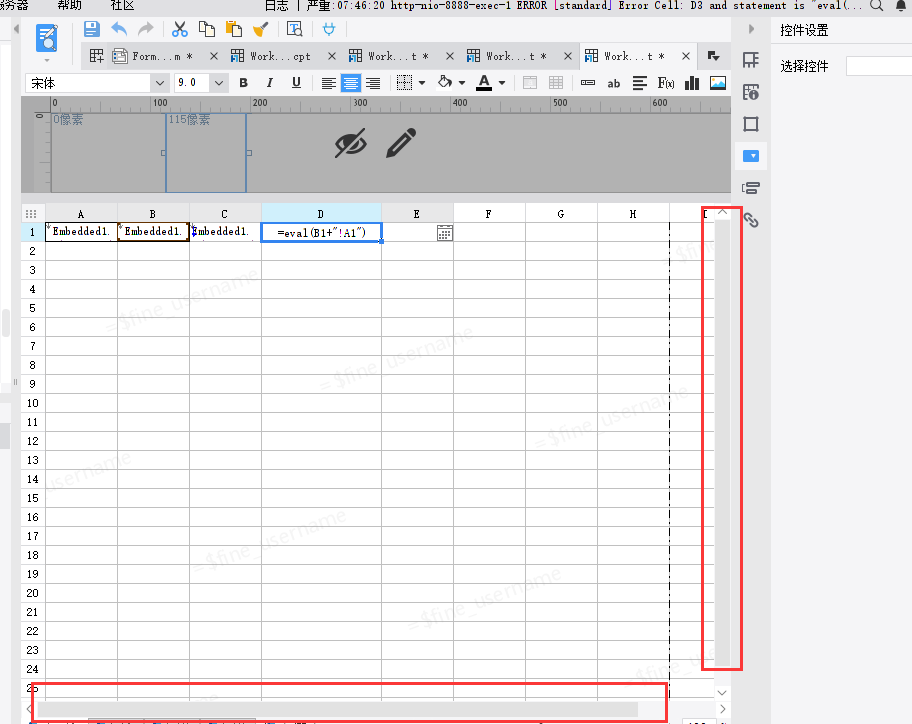Screen dimensions: 912x724
Task: Click the fill color bucket
Action: (445, 83)
